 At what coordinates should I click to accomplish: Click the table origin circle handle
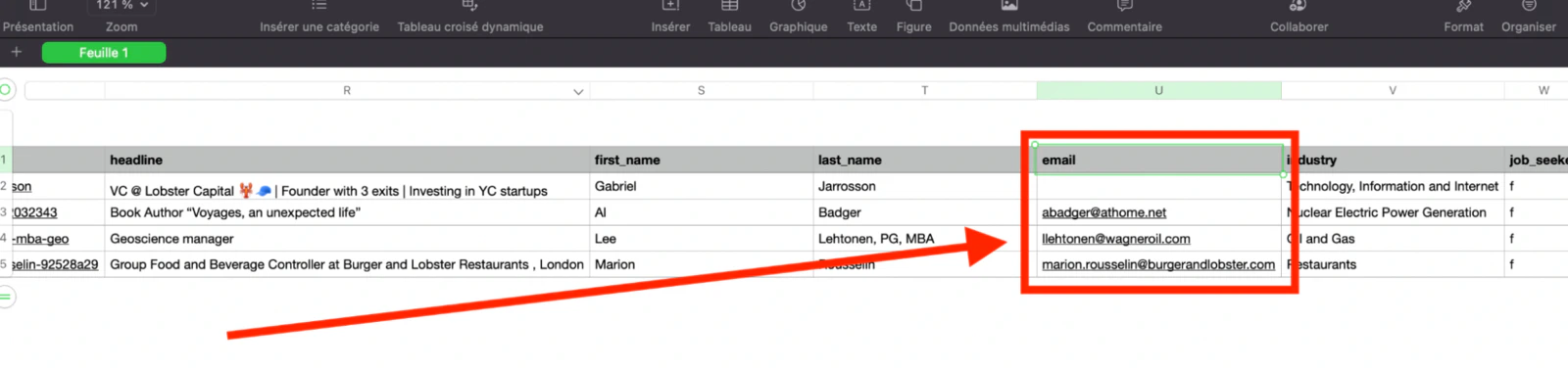5,90
